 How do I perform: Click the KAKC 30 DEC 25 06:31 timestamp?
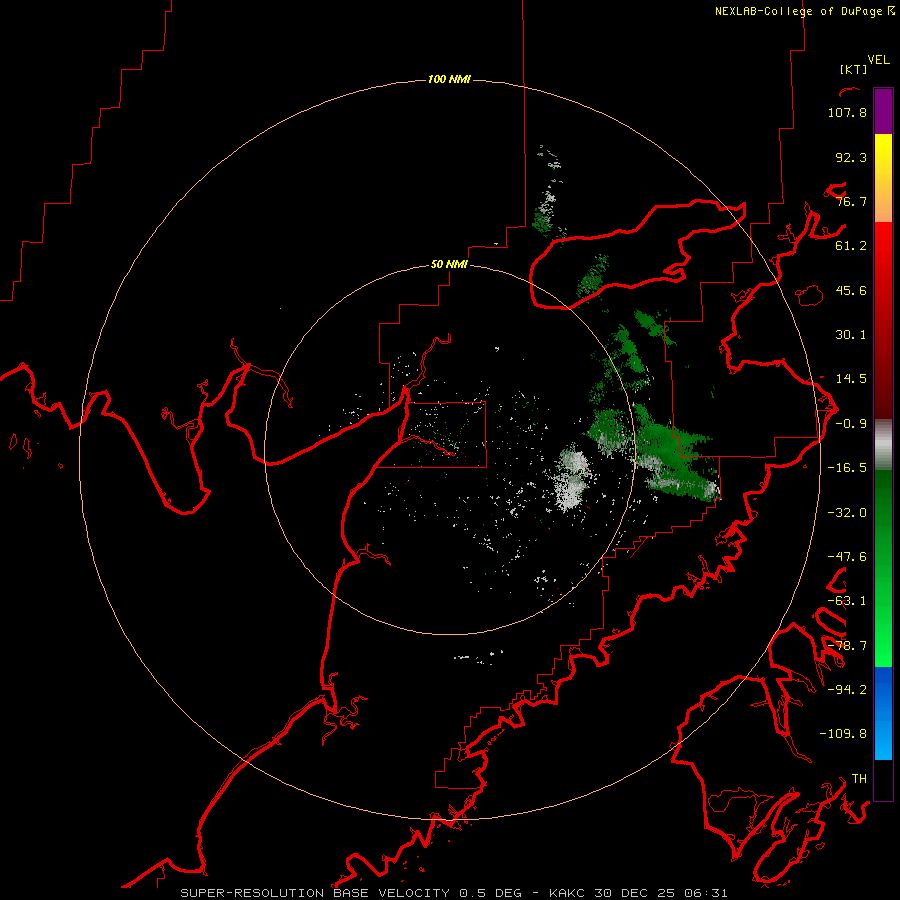638,893
